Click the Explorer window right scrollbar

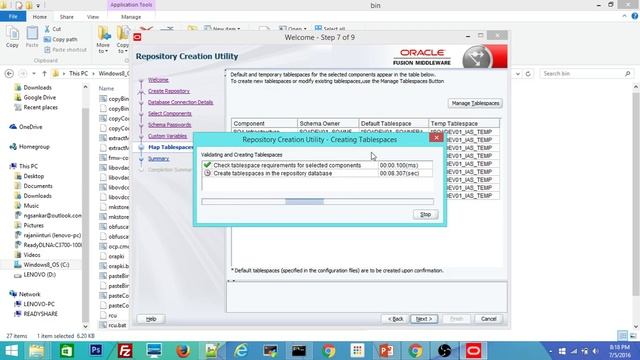tap(636, 206)
